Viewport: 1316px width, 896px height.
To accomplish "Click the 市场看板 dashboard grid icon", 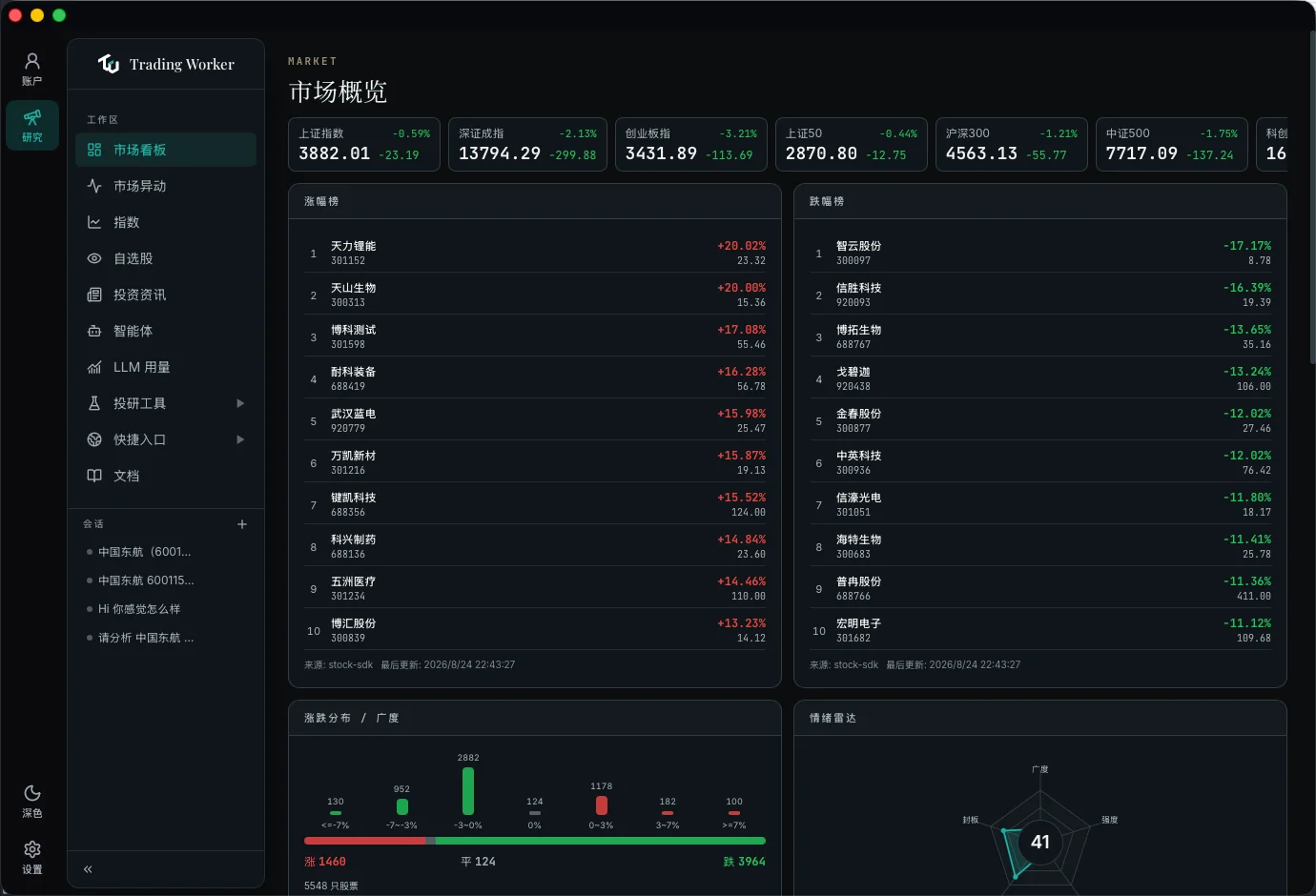I will 94,150.
